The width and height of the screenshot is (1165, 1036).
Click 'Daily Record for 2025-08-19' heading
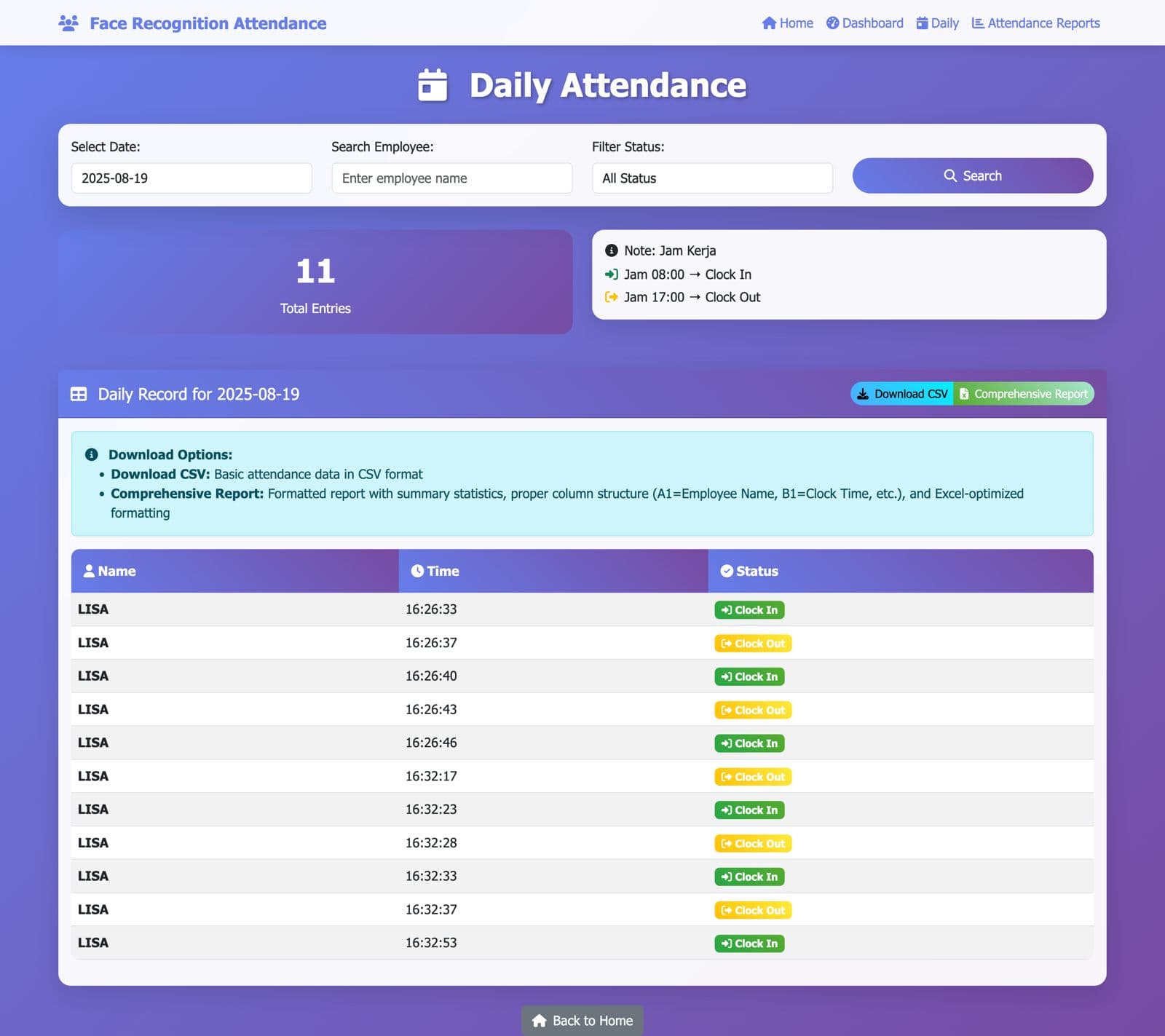(x=199, y=394)
